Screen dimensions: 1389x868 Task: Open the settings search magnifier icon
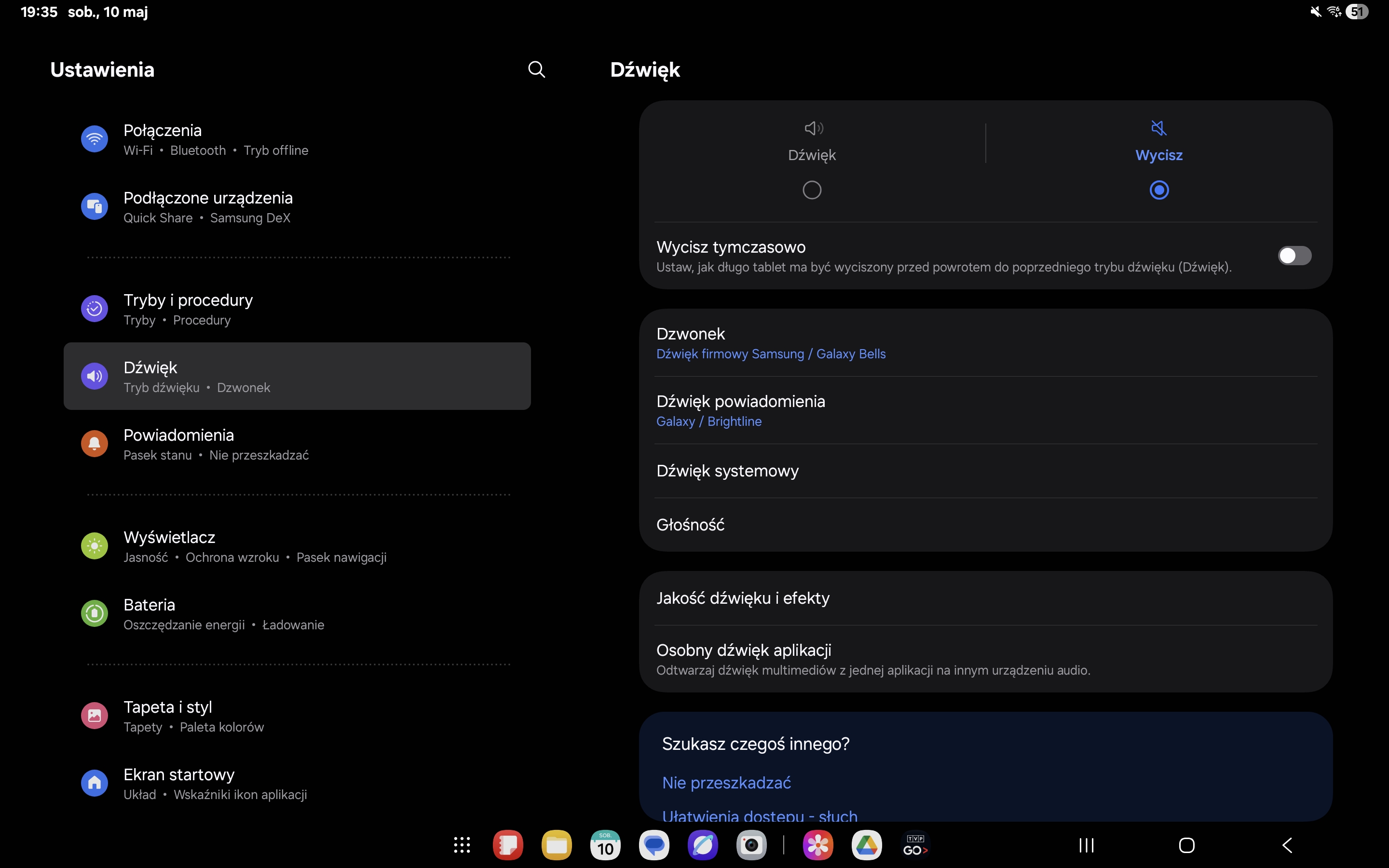[x=536, y=69]
